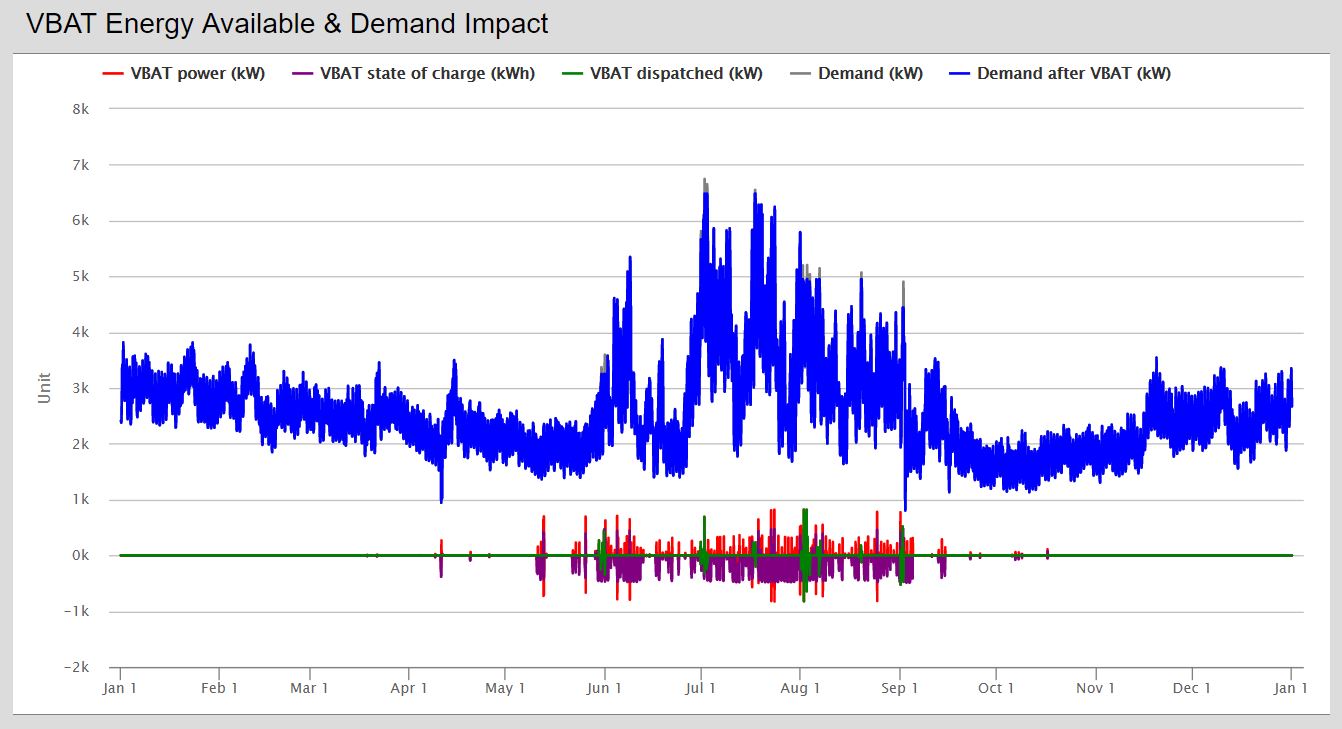
Task: Click the deep demand dip just after Sep 1
Action: pos(905,508)
